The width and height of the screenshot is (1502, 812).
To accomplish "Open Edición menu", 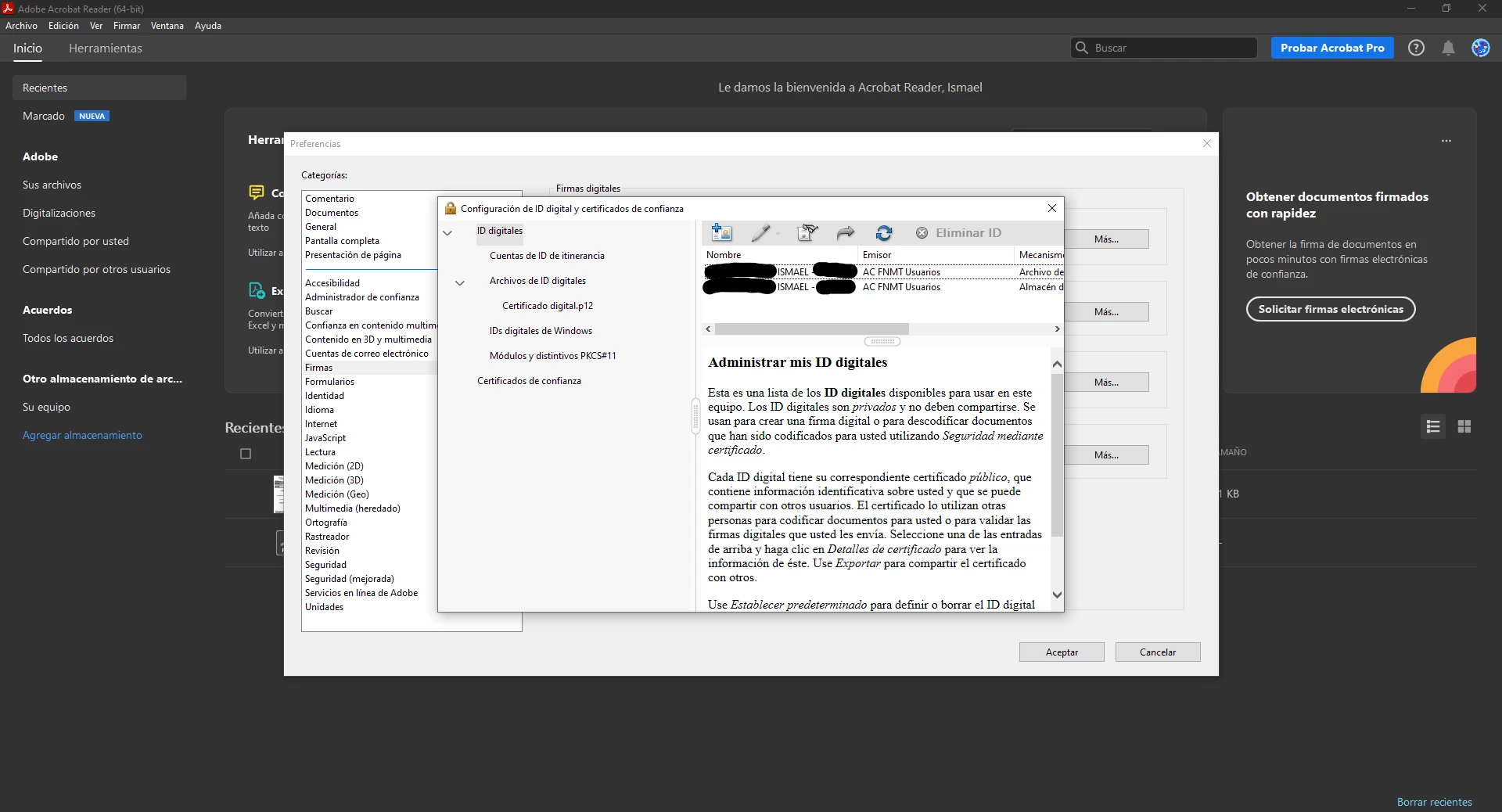I will tap(63, 26).
